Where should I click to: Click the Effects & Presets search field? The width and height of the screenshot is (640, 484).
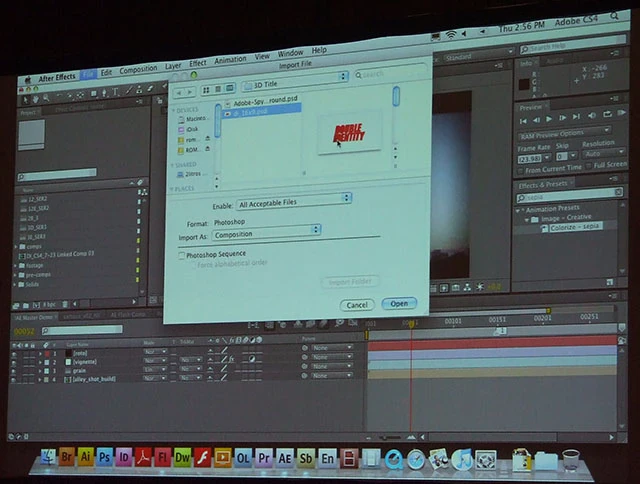click(x=570, y=196)
